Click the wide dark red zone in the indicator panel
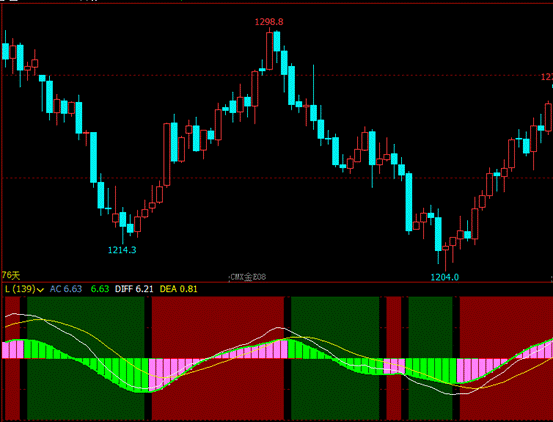The image size is (553, 422). click(x=218, y=358)
